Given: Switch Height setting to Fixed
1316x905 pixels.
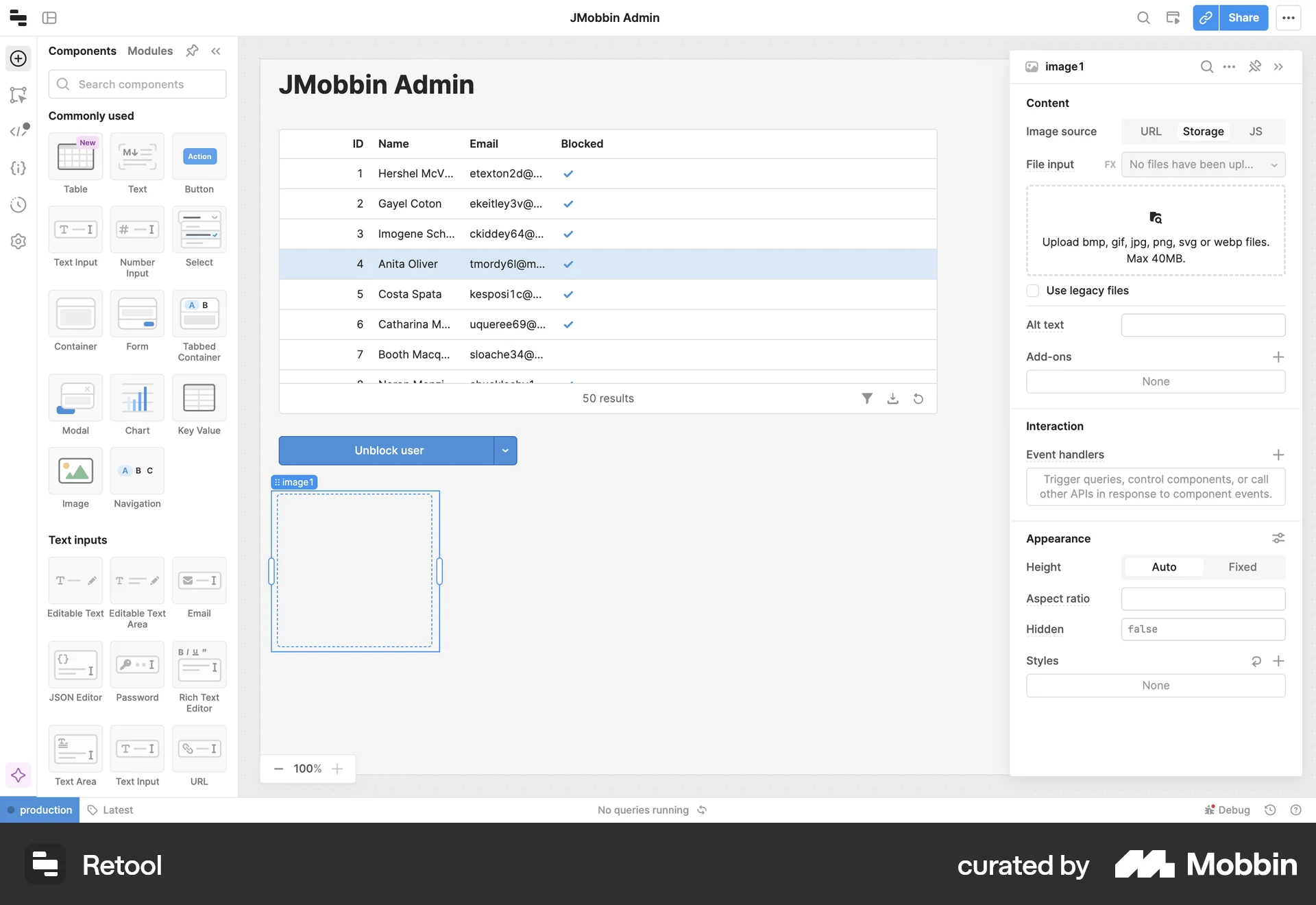Looking at the screenshot, I should tap(1242, 567).
